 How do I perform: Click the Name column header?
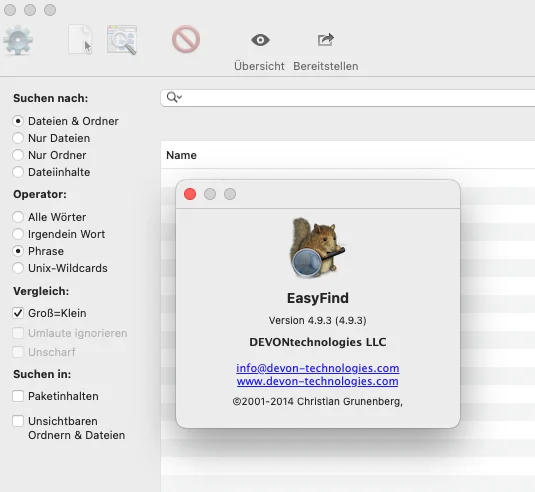click(181, 155)
